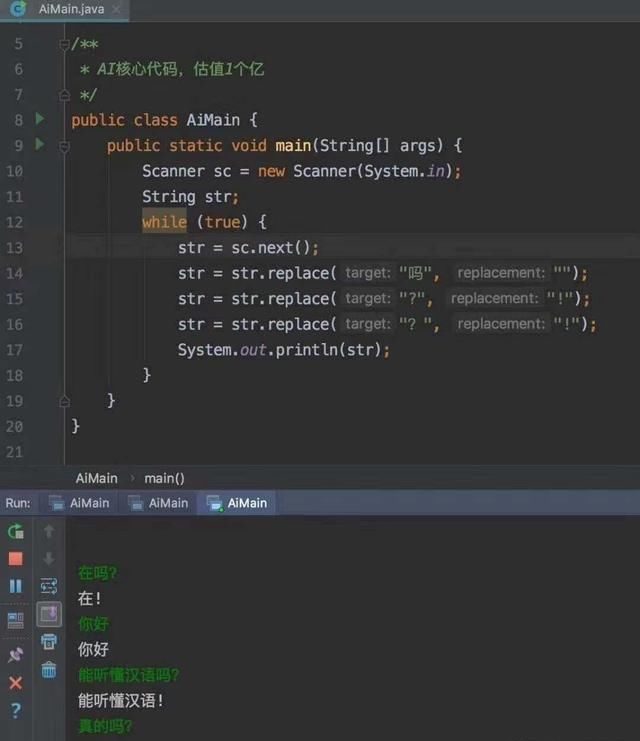Click the Rerun AiMain icon
The width and height of the screenshot is (640, 741).
pos(15,531)
